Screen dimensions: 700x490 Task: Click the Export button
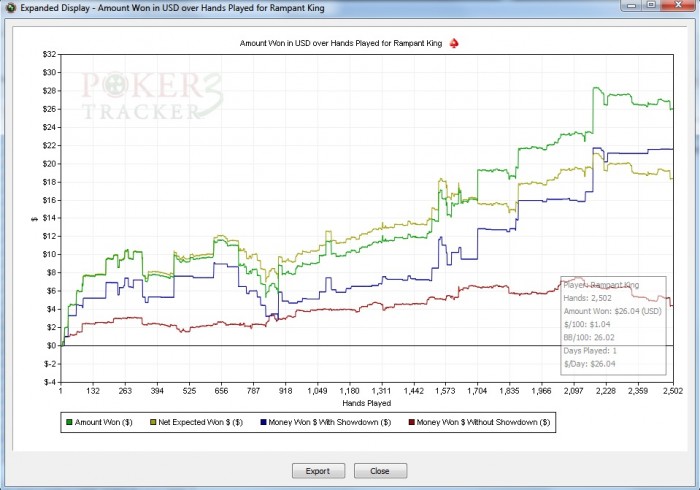(x=318, y=471)
